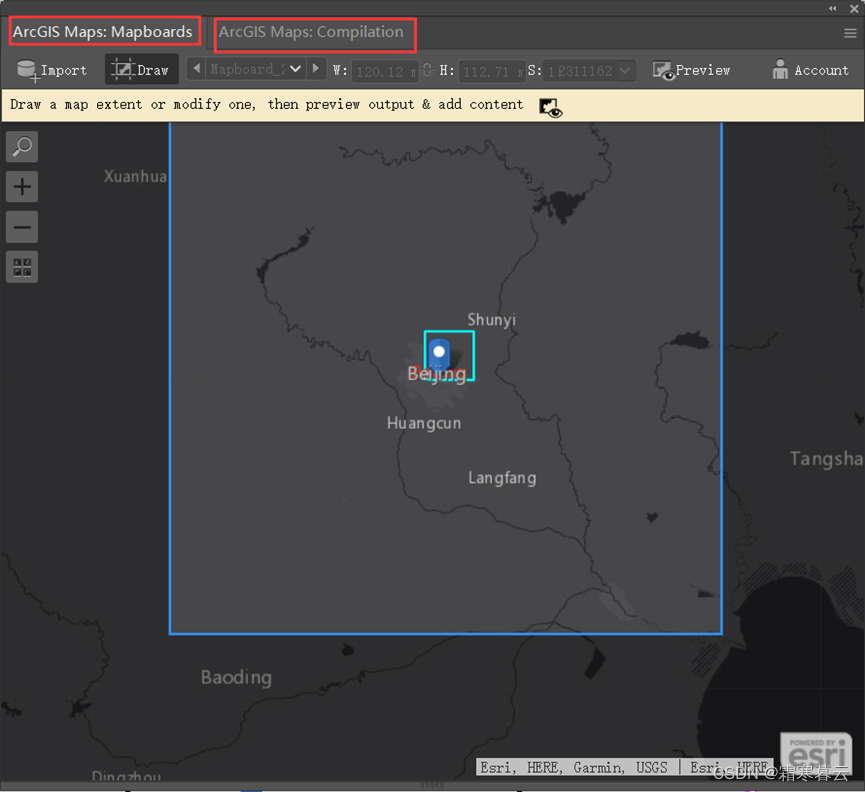The image size is (865, 792).
Task: Zoom in with the plus icon
Action: pyautogui.click(x=21, y=186)
